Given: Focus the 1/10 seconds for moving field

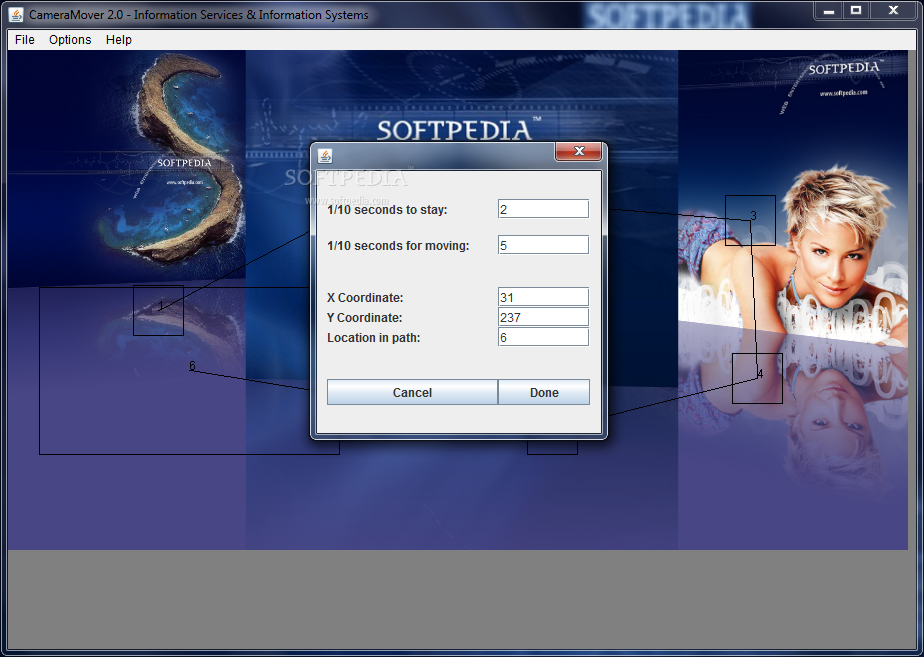Looking at the screenshot, I should [543, 245].
